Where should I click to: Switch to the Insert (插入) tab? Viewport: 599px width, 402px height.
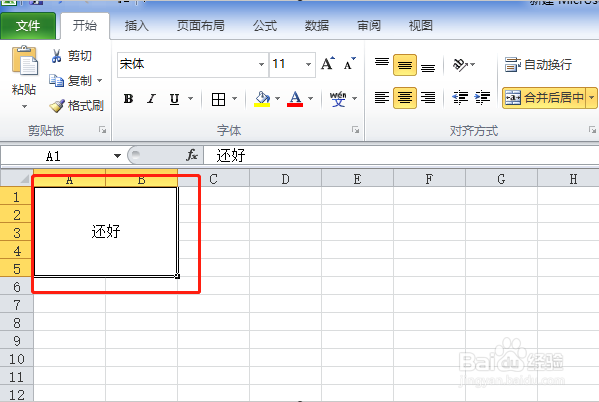[x=136, y=26]
